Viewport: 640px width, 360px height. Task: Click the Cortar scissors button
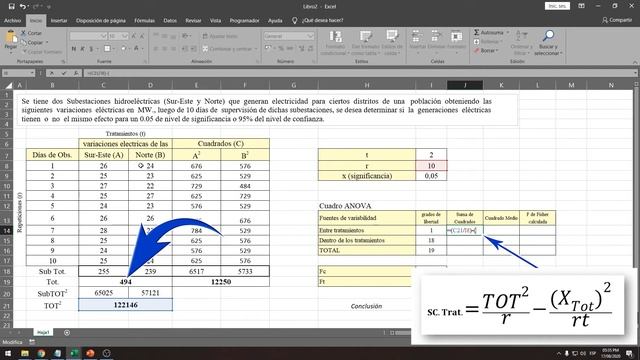(x=31, y=33)
